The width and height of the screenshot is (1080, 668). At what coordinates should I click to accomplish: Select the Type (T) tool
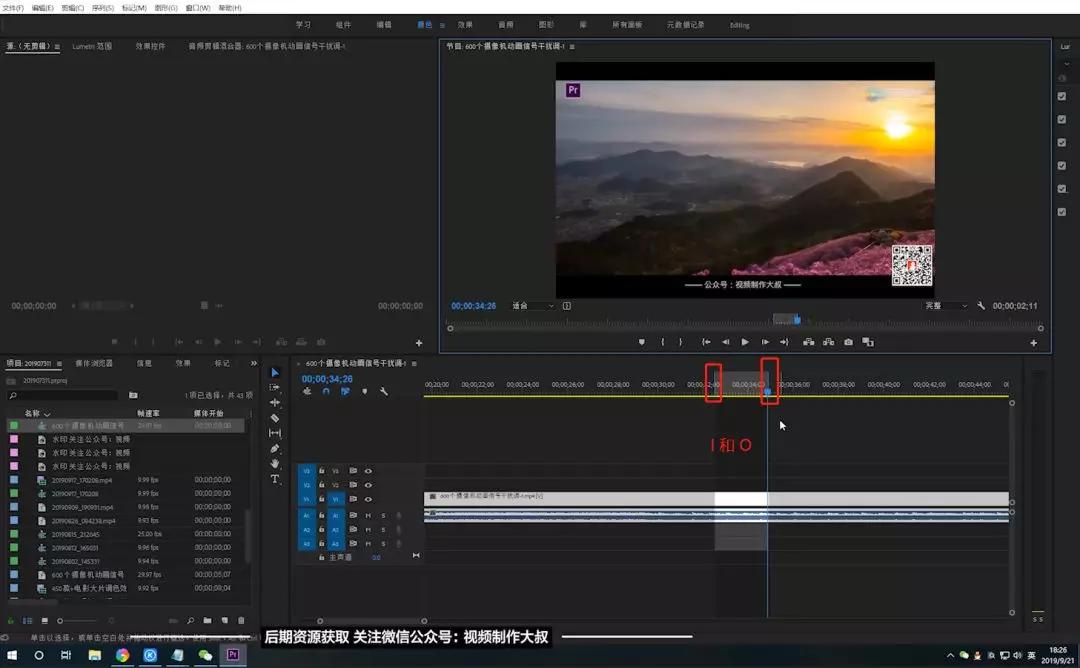click(275, 479)
